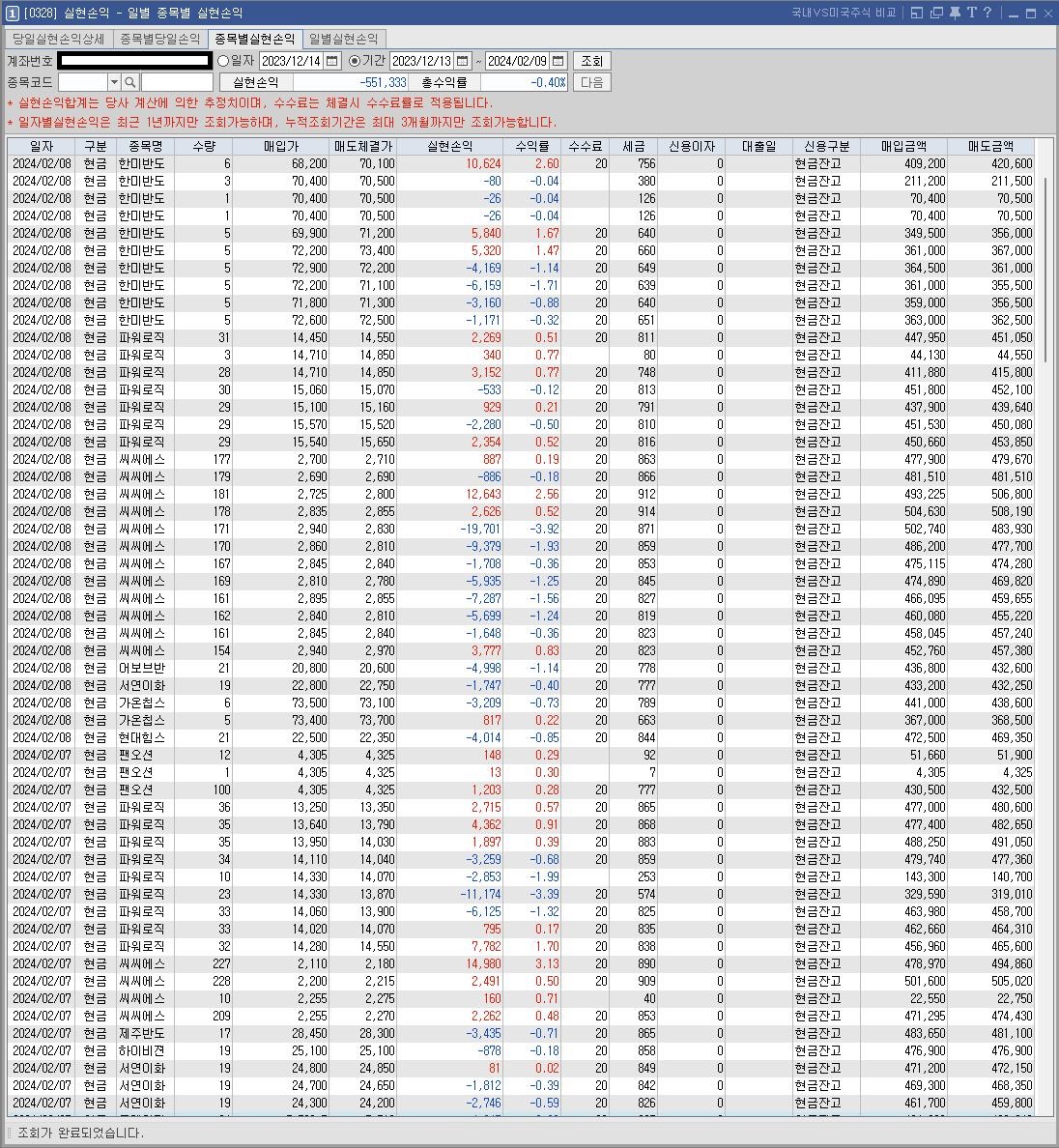Screen dimensions: 1059x1148
Task: Click the 매도체결가 column header
Action: tap(363, 147)
